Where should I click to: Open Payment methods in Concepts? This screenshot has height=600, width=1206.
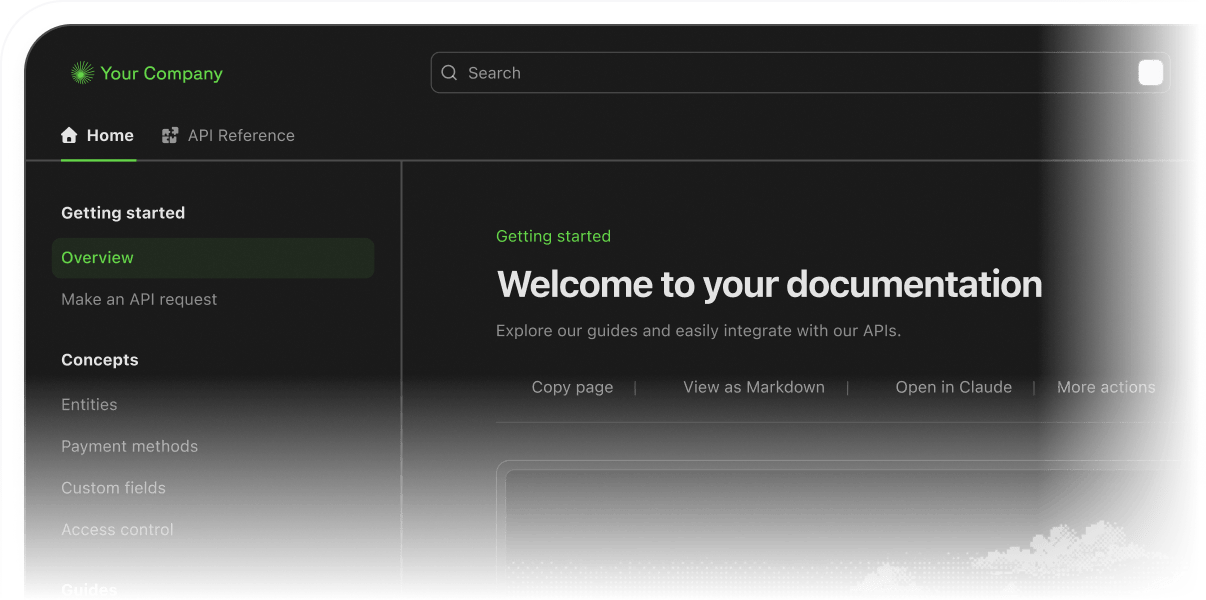point(129,446)
